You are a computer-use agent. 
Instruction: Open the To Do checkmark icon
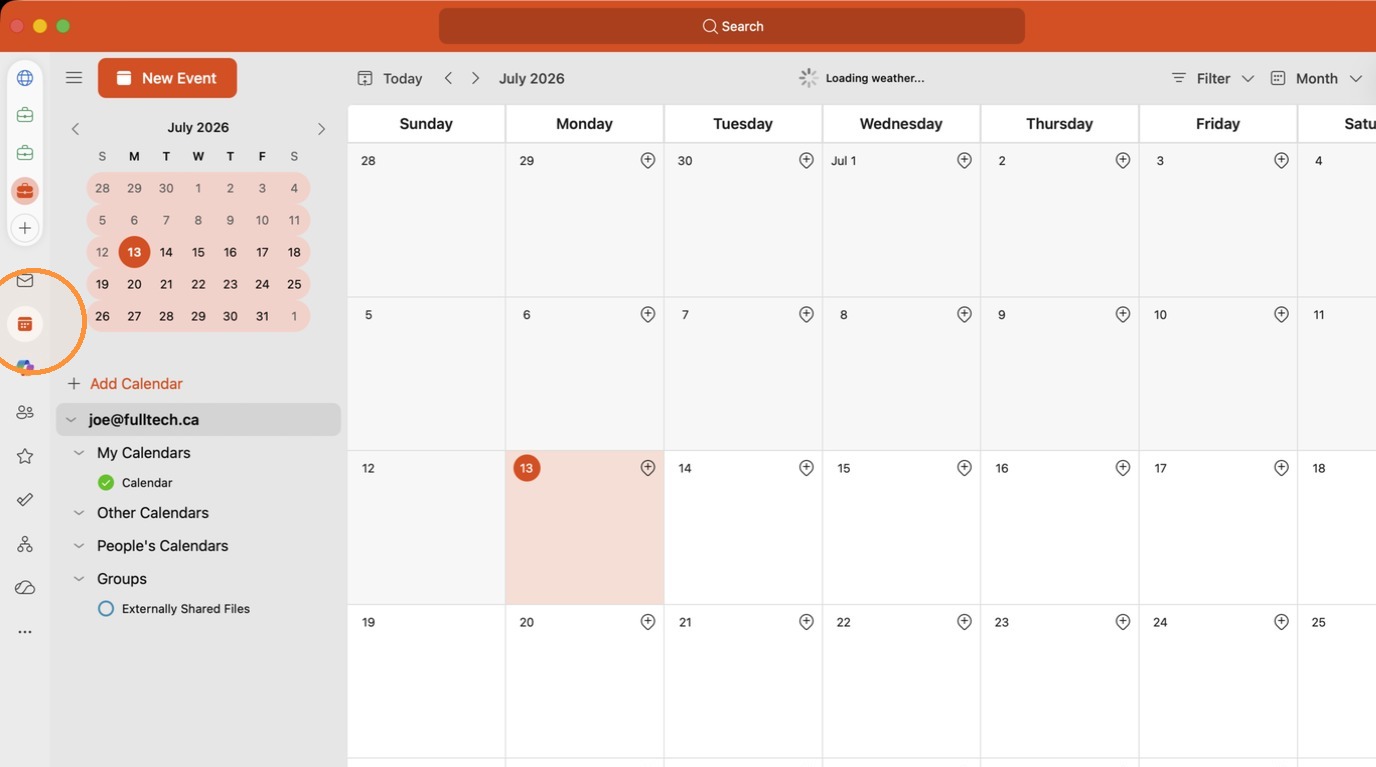(x=25, y=500)
